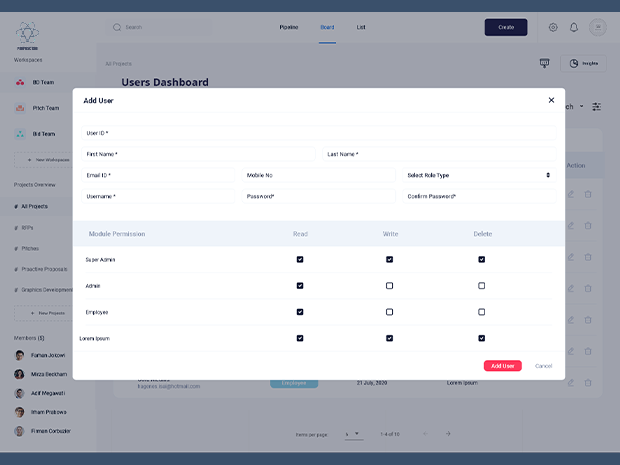Uncheck Super Admin Delete permission
The height and width of the screenshot is (465, 620).
click(482, 259)
